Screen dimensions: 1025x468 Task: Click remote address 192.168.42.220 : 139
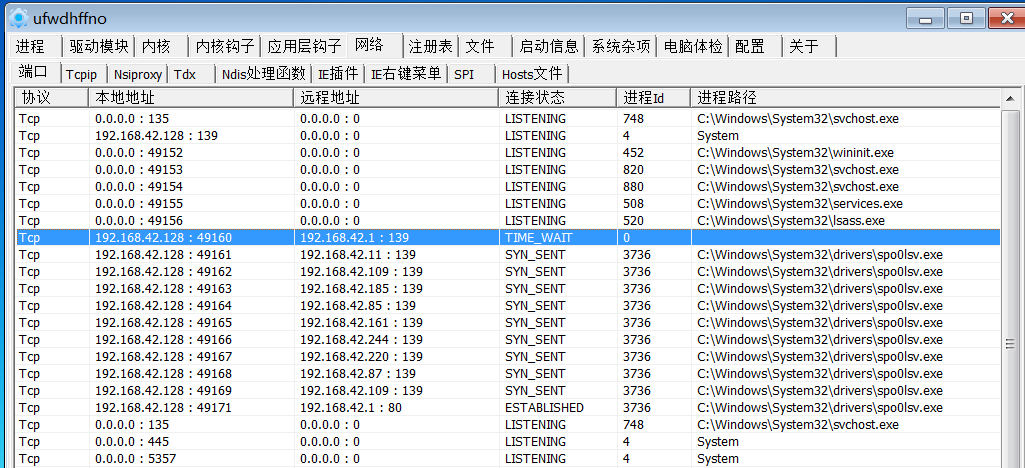click(361, 357)
